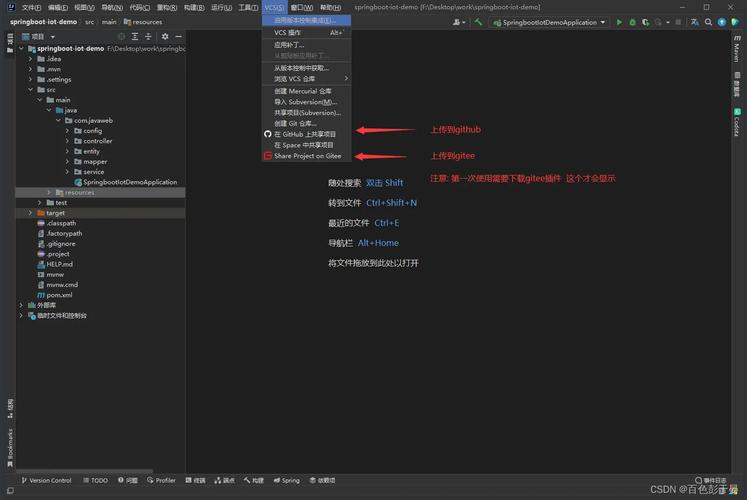747x500 pixels.
Task: Open the Profiler tool tab
Action: pos(162,480)
